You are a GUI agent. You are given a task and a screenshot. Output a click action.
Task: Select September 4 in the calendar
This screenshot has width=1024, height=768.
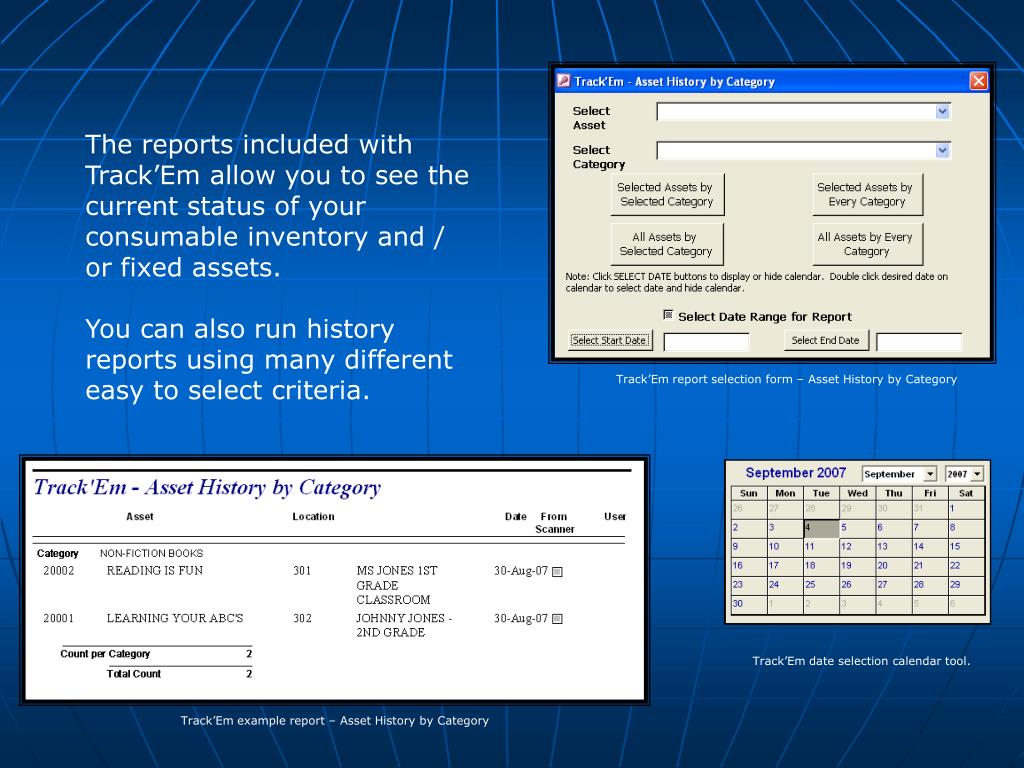point(821,528)
